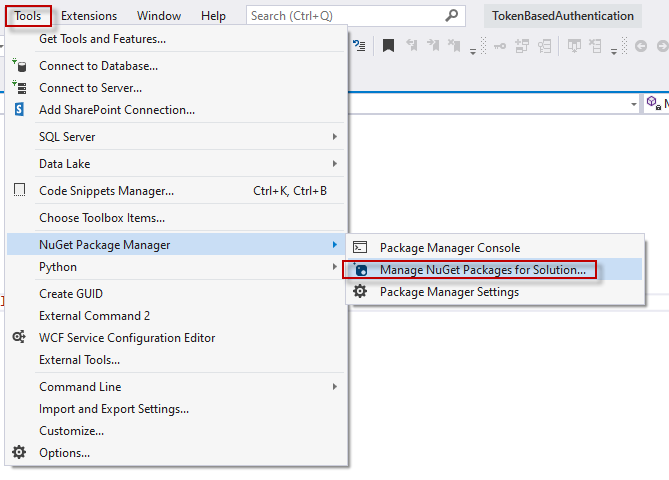
Task: Click the Package Manager Settings gear icon
Action: point(360,292)
